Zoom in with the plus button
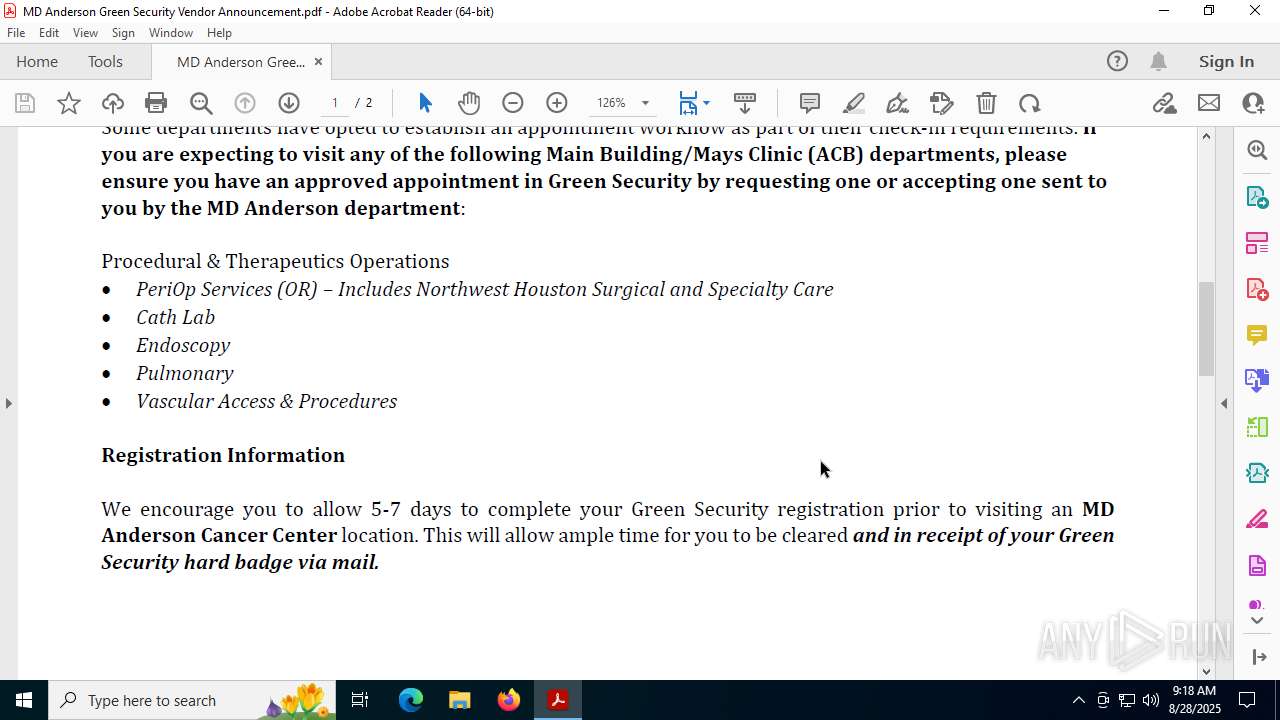 (557, 103)
